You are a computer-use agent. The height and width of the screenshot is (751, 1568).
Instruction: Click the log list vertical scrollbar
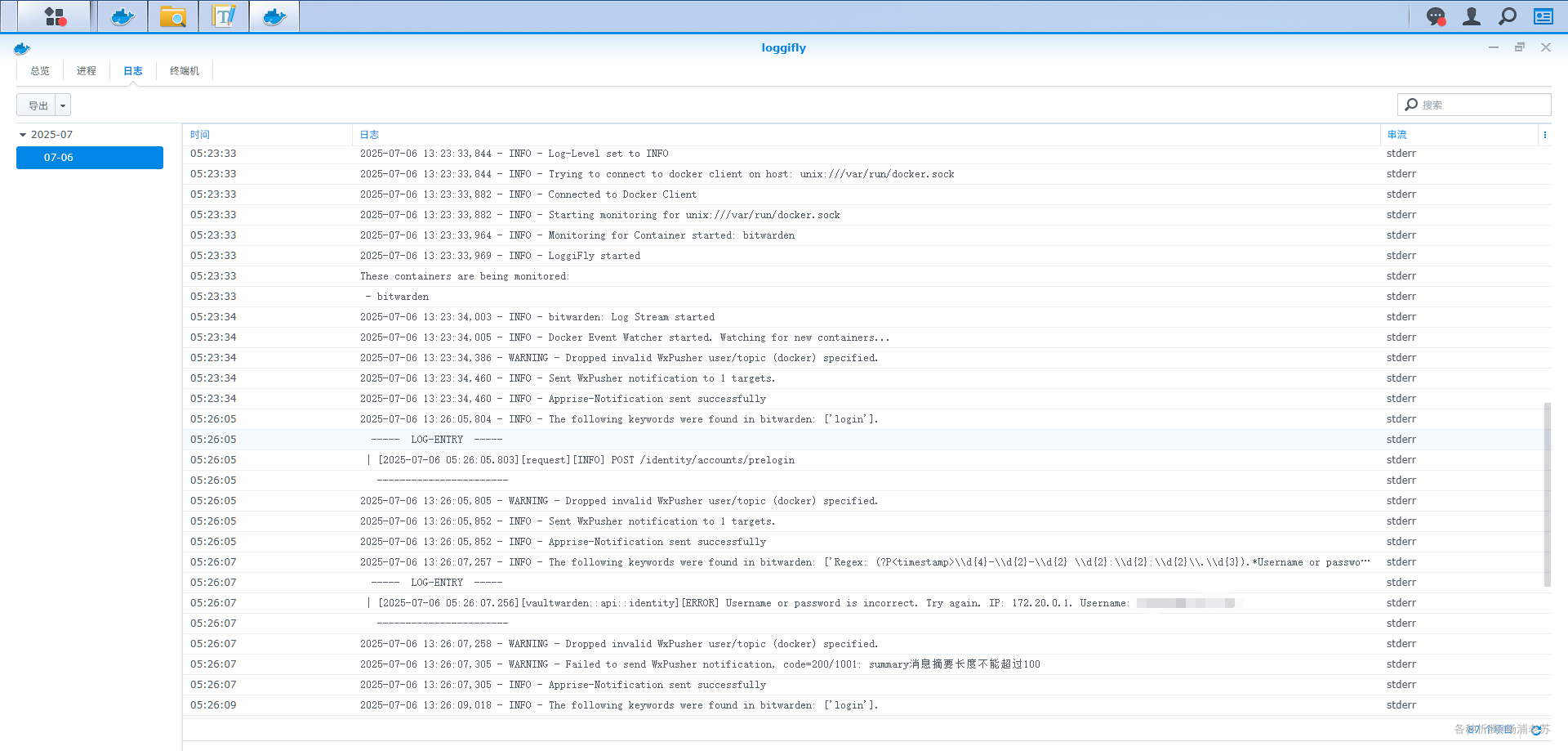[1547, 494]
